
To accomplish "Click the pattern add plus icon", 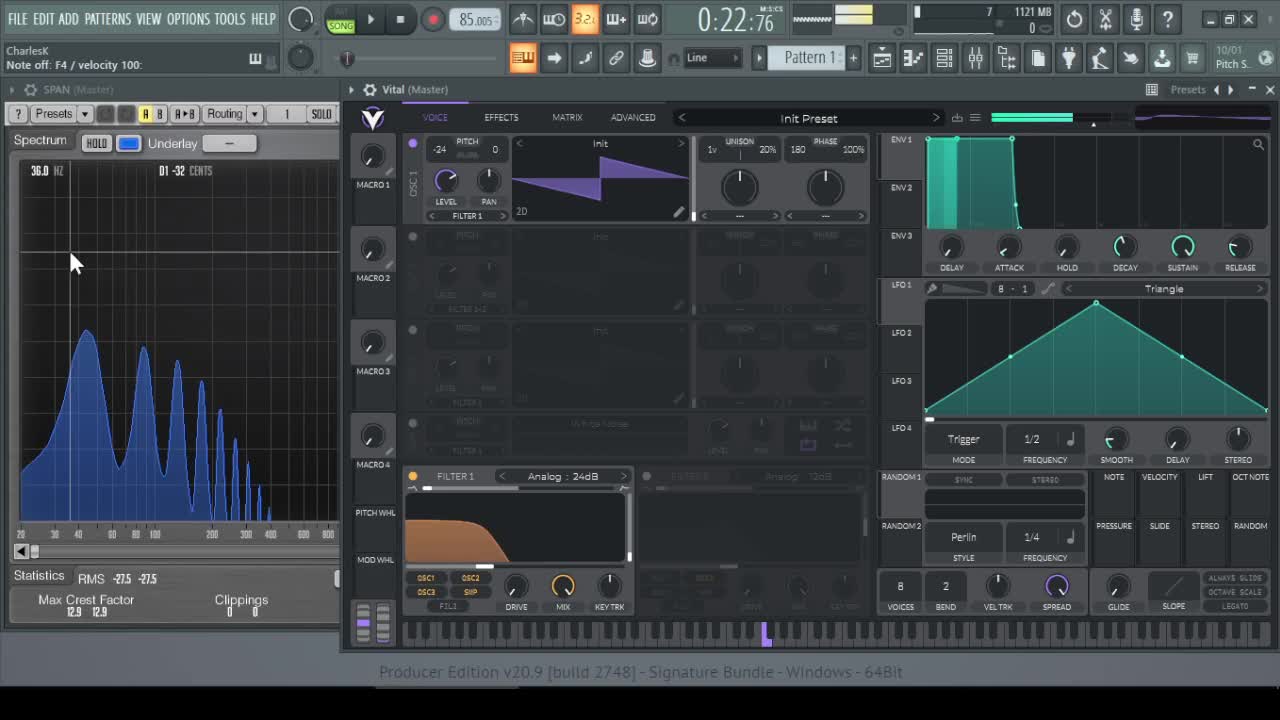I will 853,58.
